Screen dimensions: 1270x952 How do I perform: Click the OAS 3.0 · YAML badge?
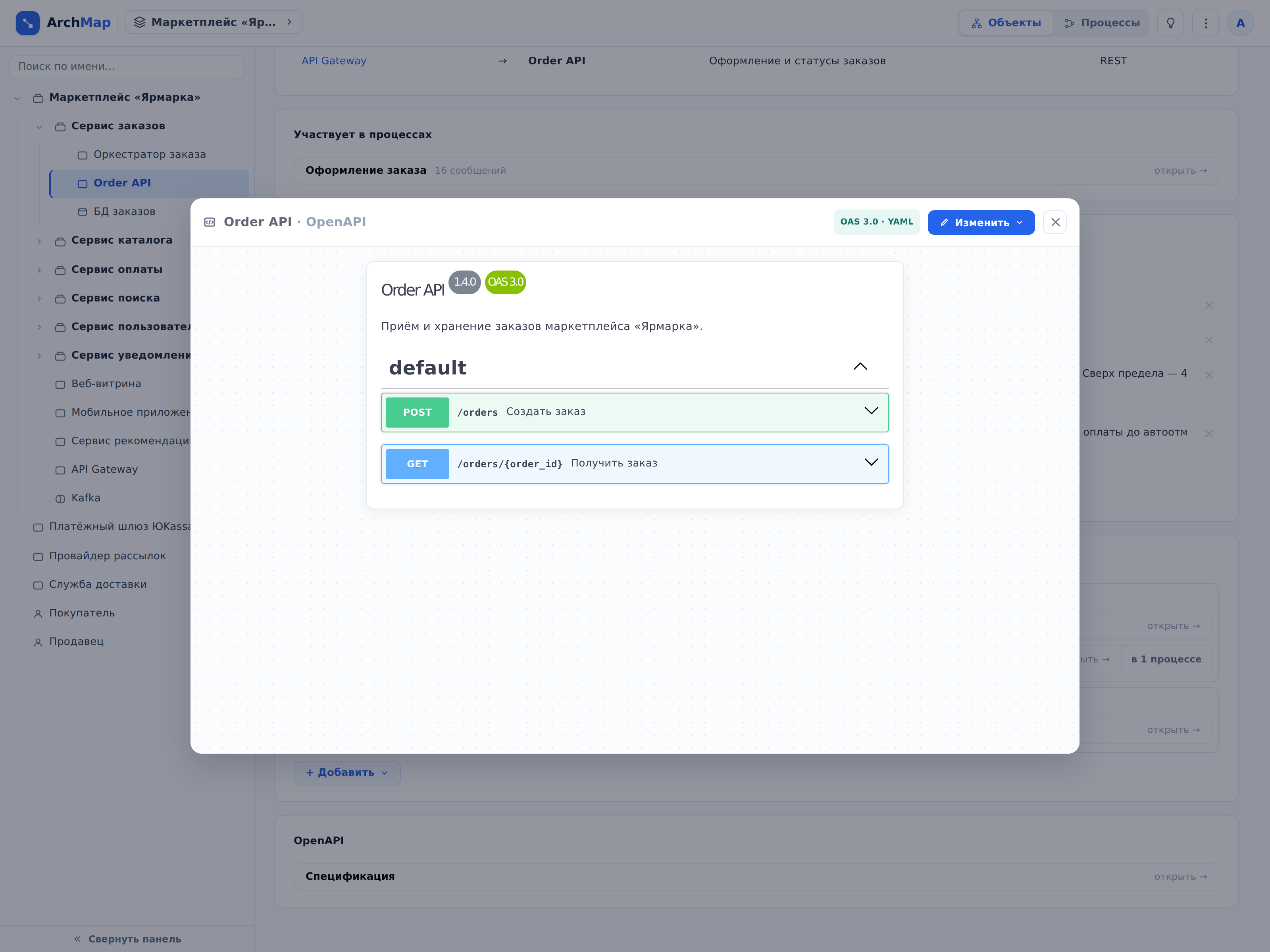[876, 222]
